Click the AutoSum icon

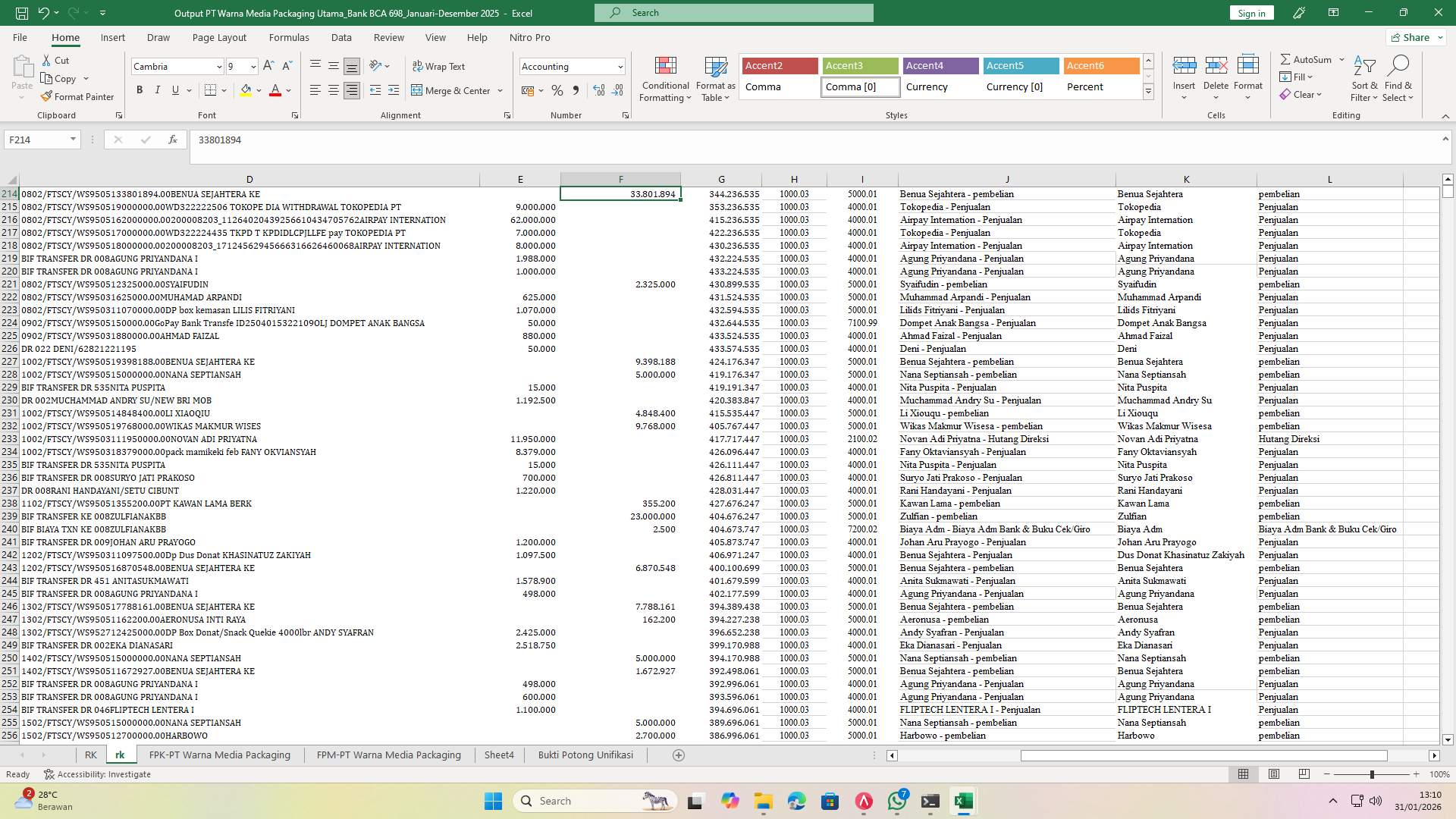point(1287,58)
